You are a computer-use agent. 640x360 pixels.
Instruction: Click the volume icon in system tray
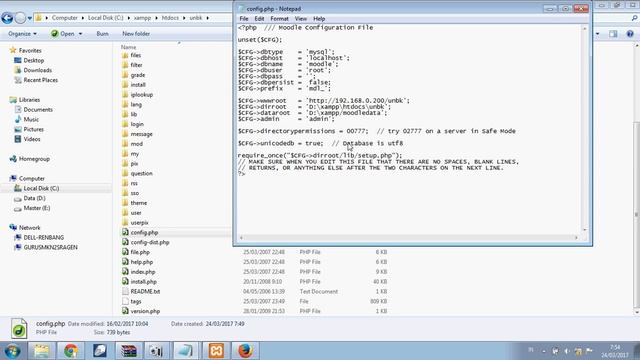pyautogui.click(x=567, y=351)
